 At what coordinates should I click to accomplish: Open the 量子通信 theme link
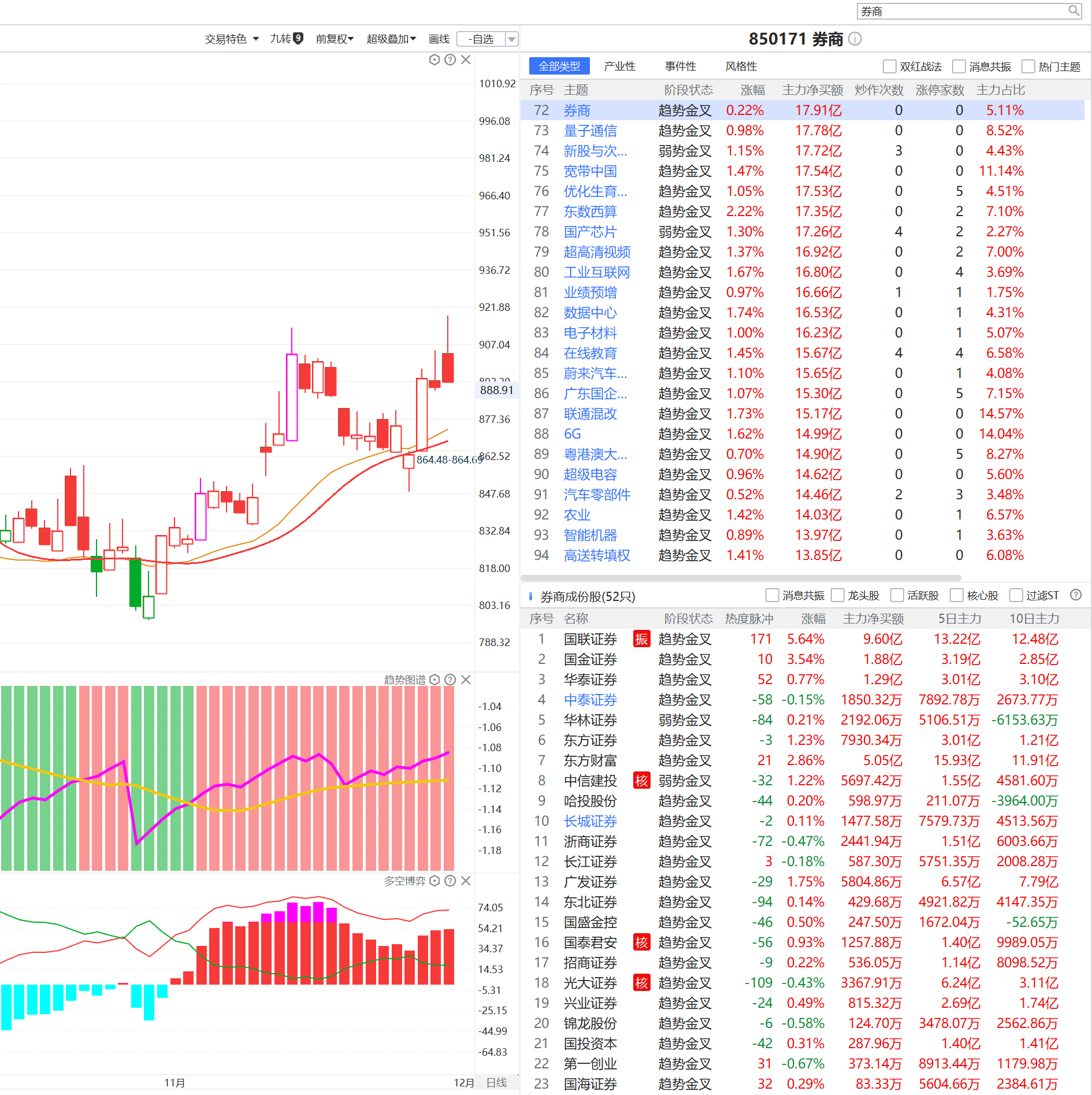click(x=590, y=131)
